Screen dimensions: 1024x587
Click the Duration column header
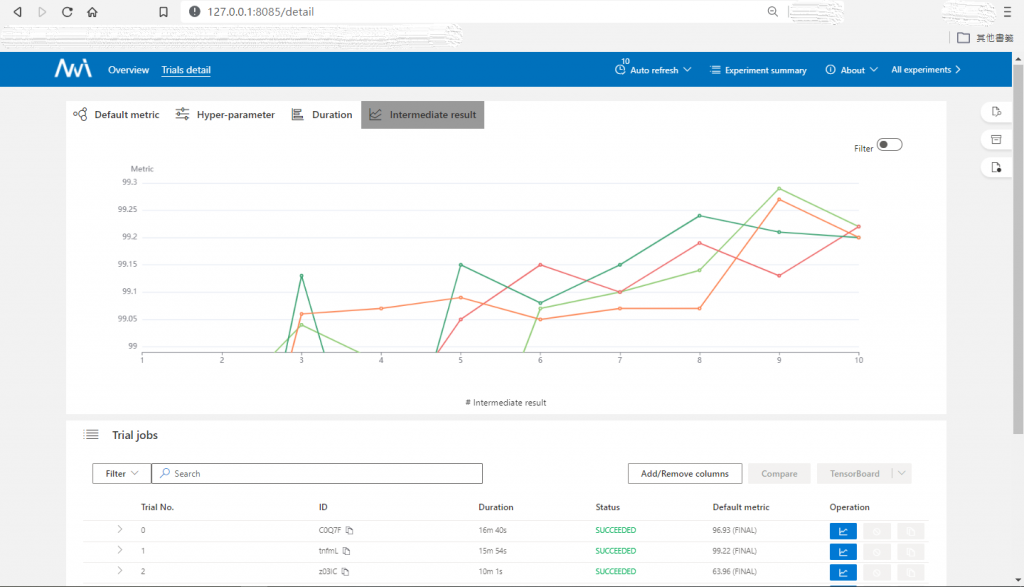coord(496,507)
